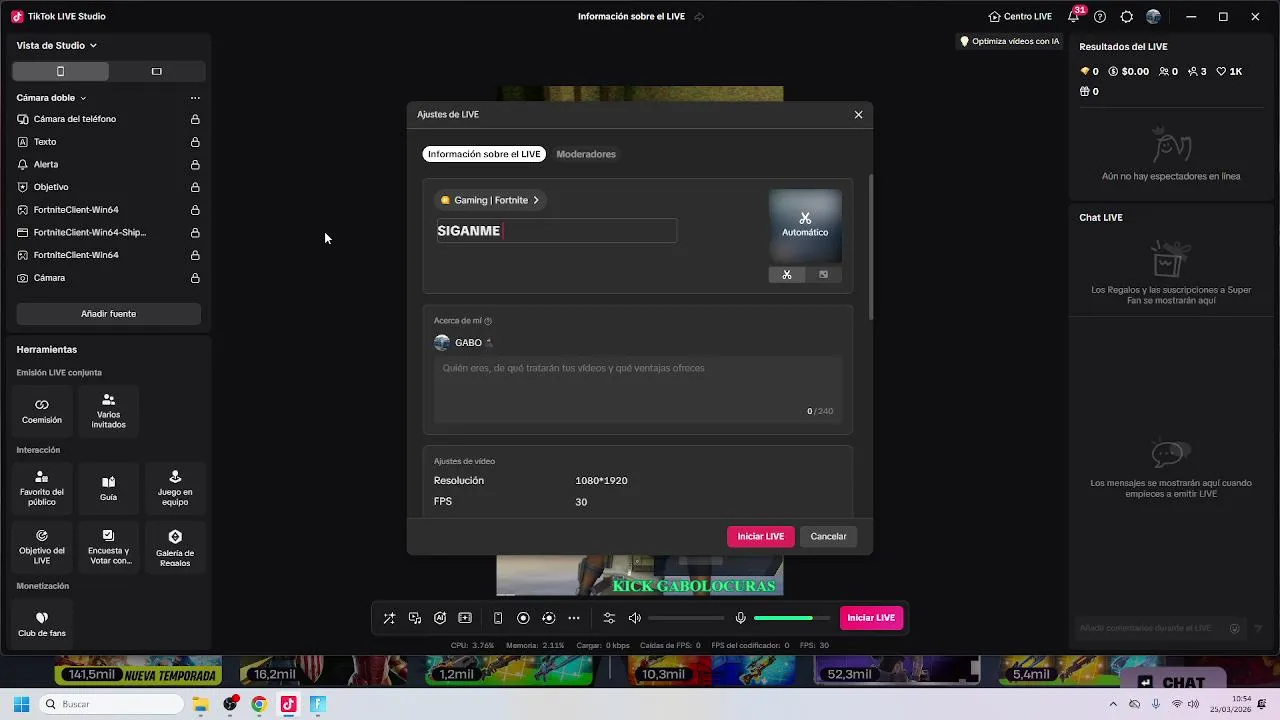Image resolution: width=1280 pixels, height=720 pixels.
Task: Switch to the 'Moderadores' tab
Action: (x=586, y=154)
